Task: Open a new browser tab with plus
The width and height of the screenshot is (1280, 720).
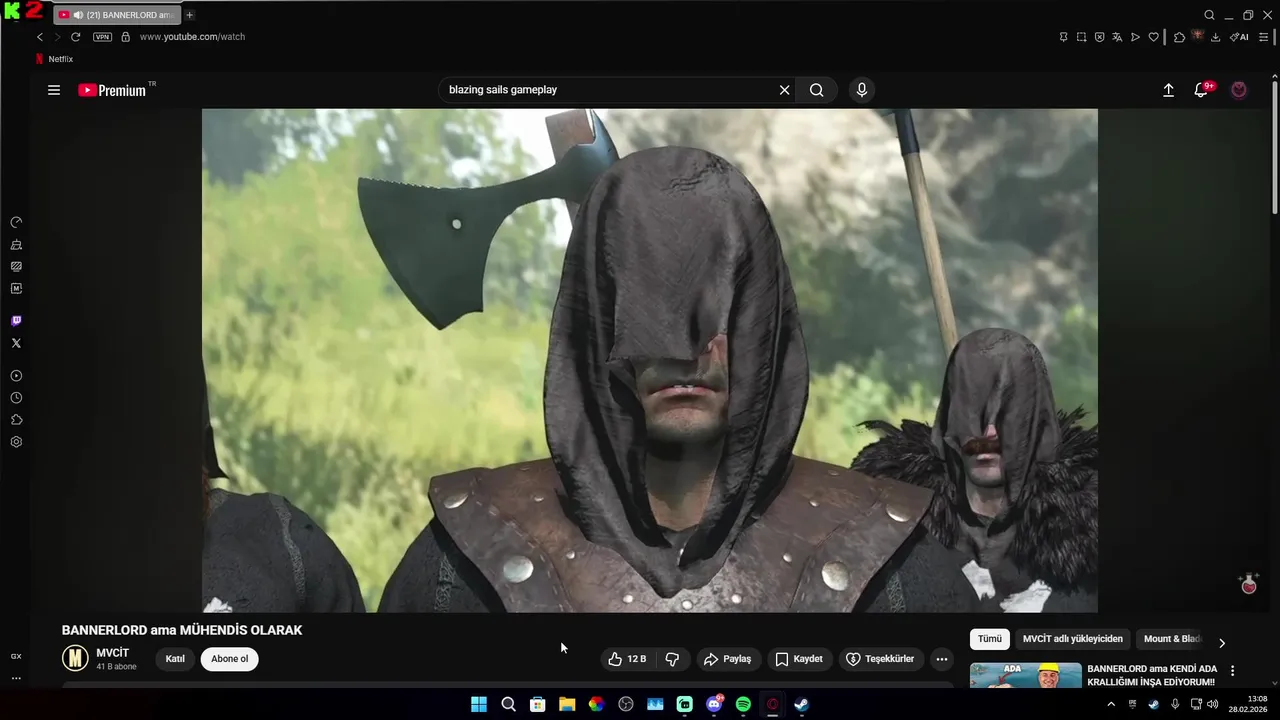Action: click(190, 15)
